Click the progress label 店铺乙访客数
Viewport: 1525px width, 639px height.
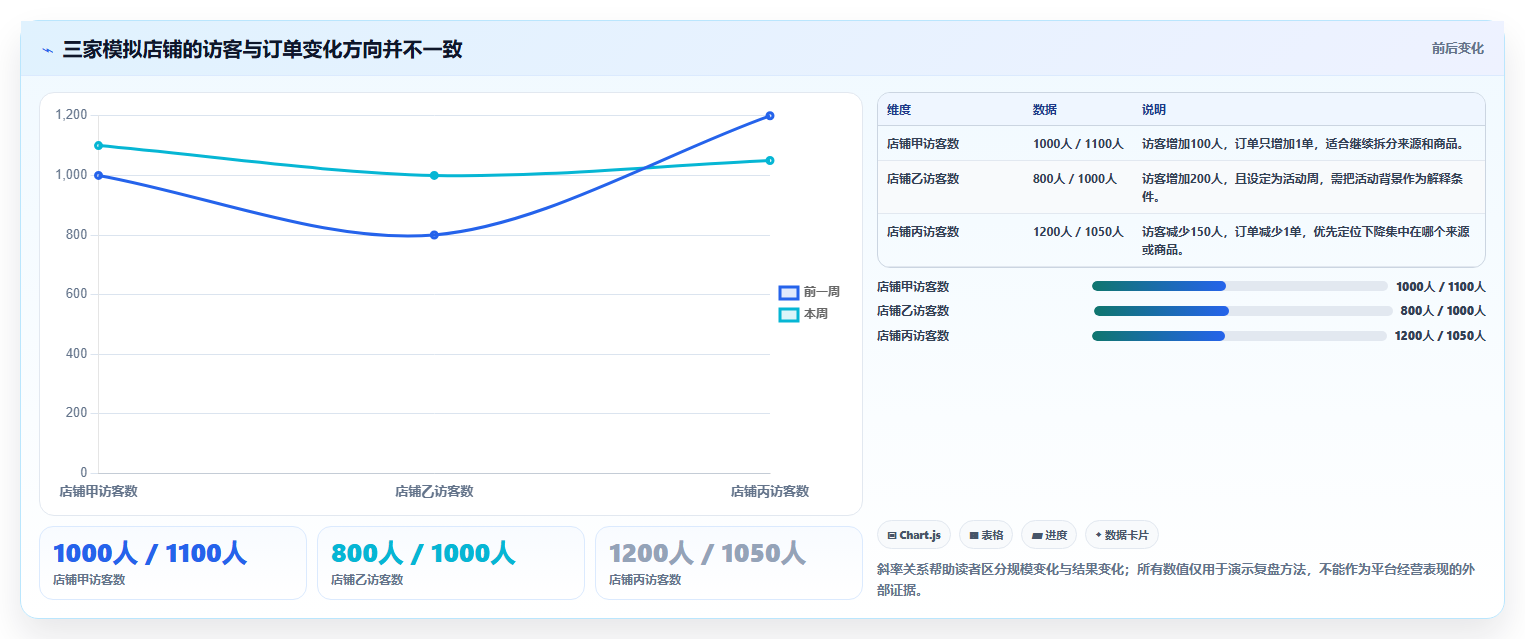[913, 311]
